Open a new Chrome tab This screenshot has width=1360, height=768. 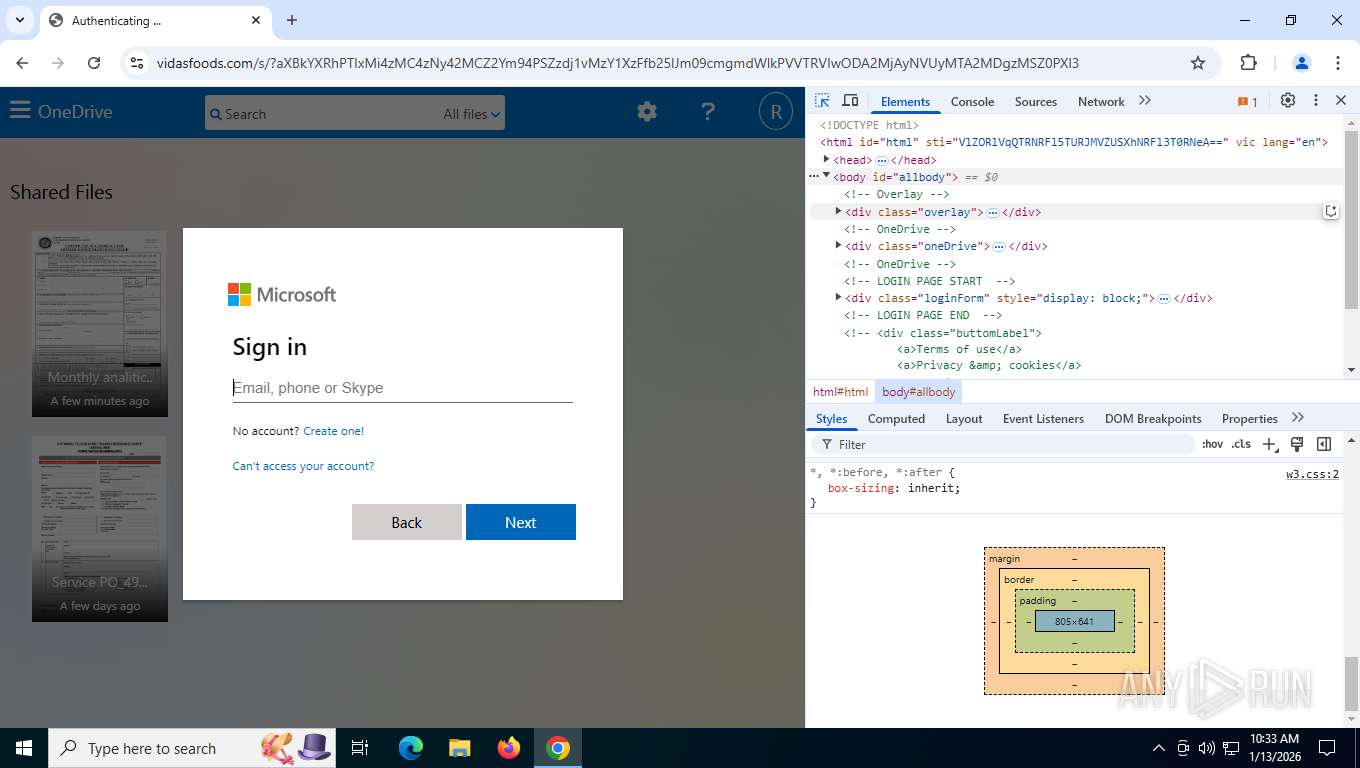(292, 20)
